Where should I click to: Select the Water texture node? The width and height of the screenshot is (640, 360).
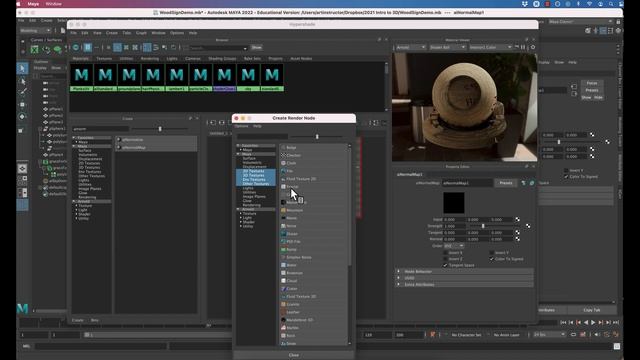click(x=313, y=265)
